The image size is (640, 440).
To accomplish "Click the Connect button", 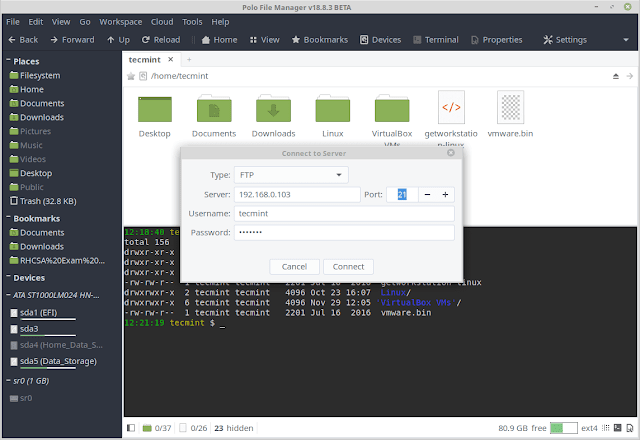I will pyautogui.click(x=348, y=267).
